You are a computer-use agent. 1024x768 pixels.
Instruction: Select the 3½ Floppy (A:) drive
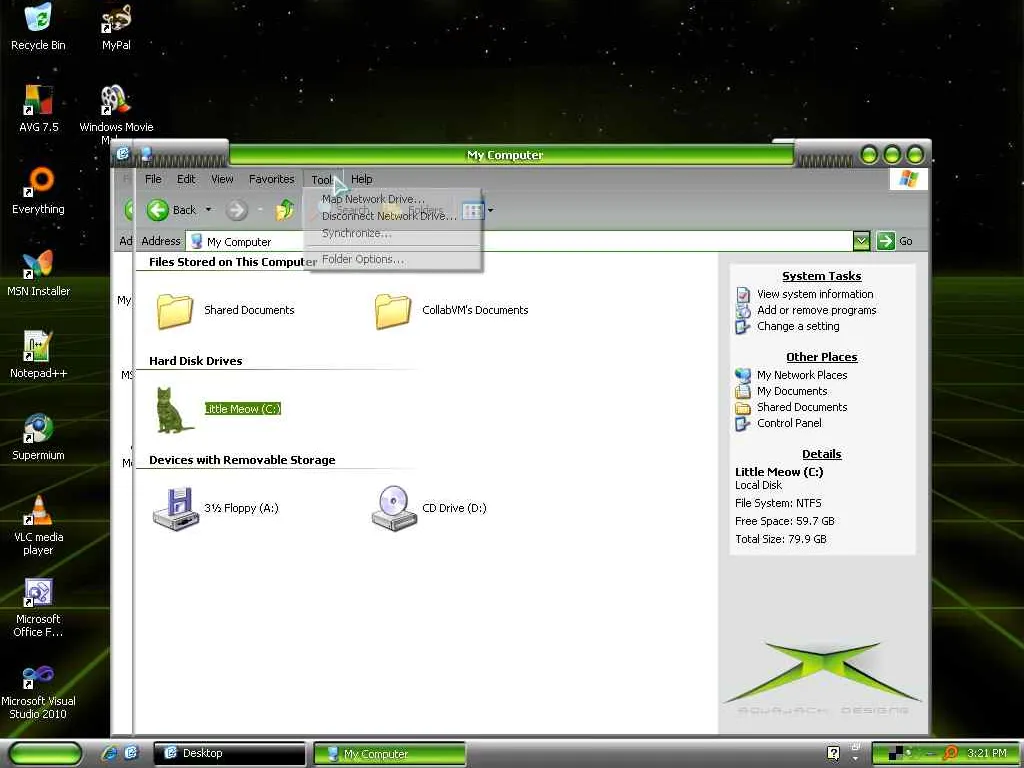(x=216, y=508)
